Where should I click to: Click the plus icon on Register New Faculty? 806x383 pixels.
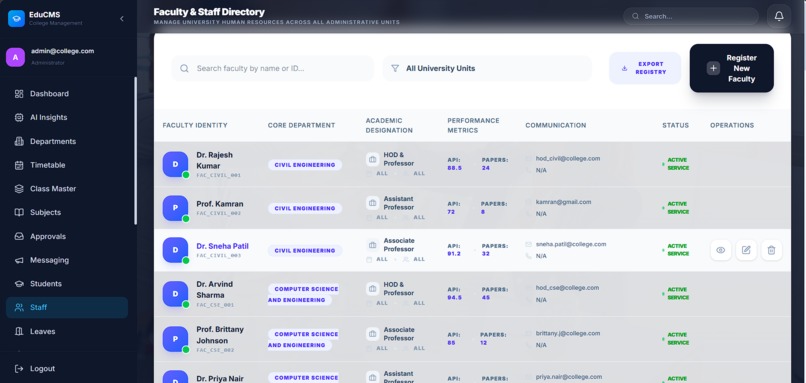tap(713, 68)
